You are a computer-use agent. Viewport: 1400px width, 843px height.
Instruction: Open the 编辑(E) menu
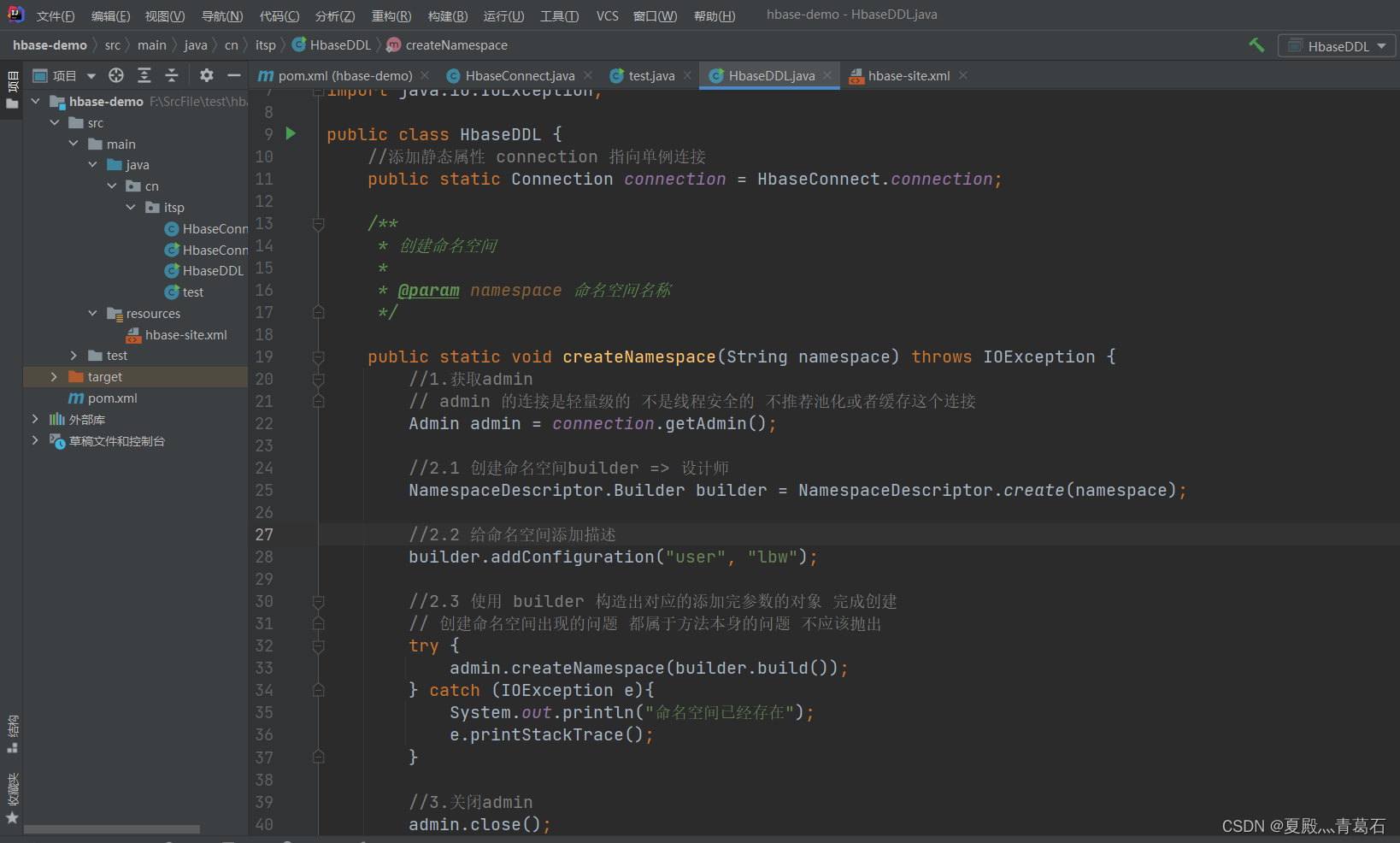point(111,16)
